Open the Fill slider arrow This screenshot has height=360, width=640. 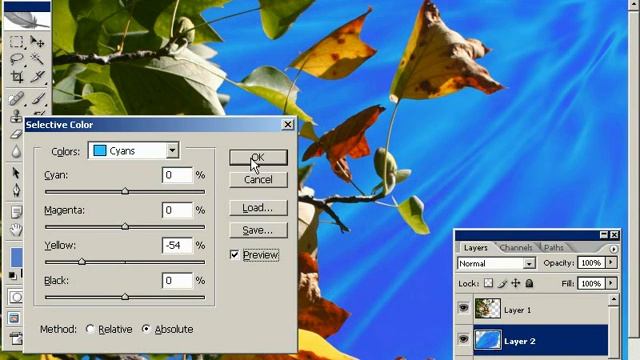pos(611,283)
